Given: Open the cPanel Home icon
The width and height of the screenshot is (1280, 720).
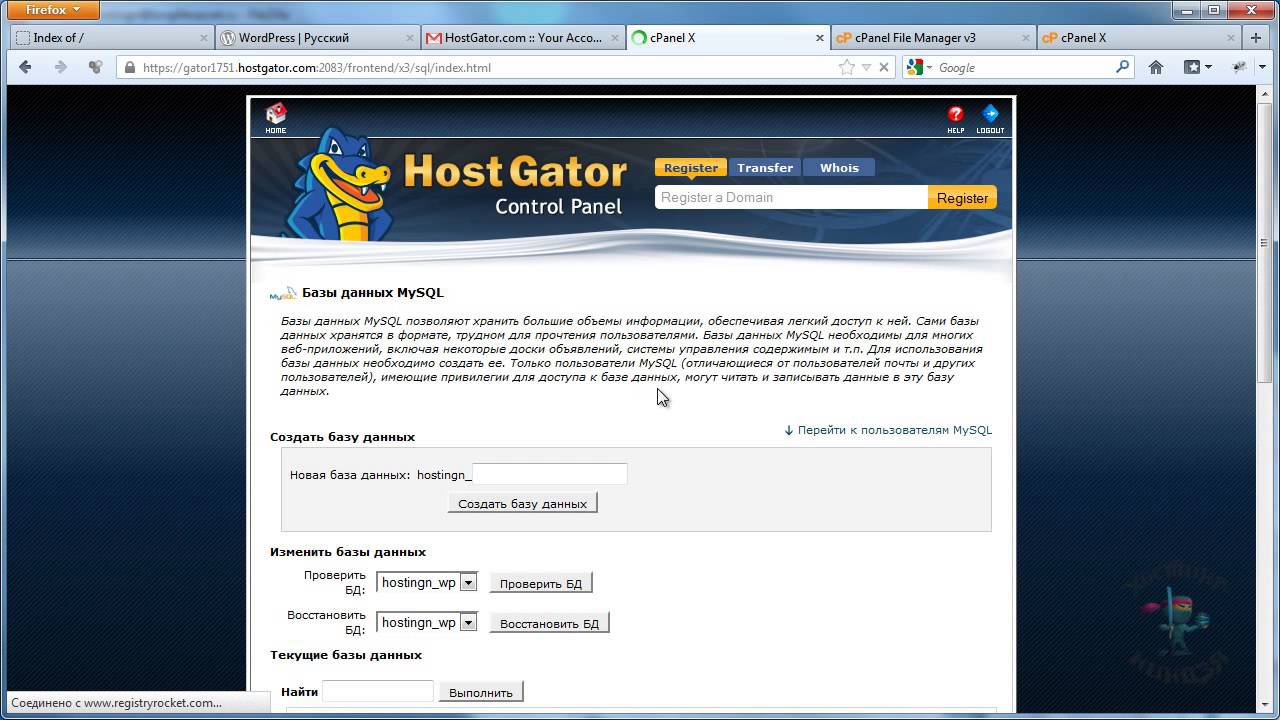Looking at the screenshot, I should [276, 118].
